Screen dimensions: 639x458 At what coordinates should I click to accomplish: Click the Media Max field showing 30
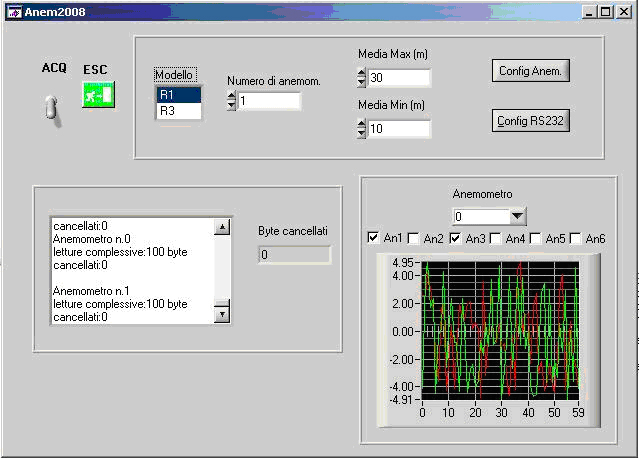[x=399, y=78]
